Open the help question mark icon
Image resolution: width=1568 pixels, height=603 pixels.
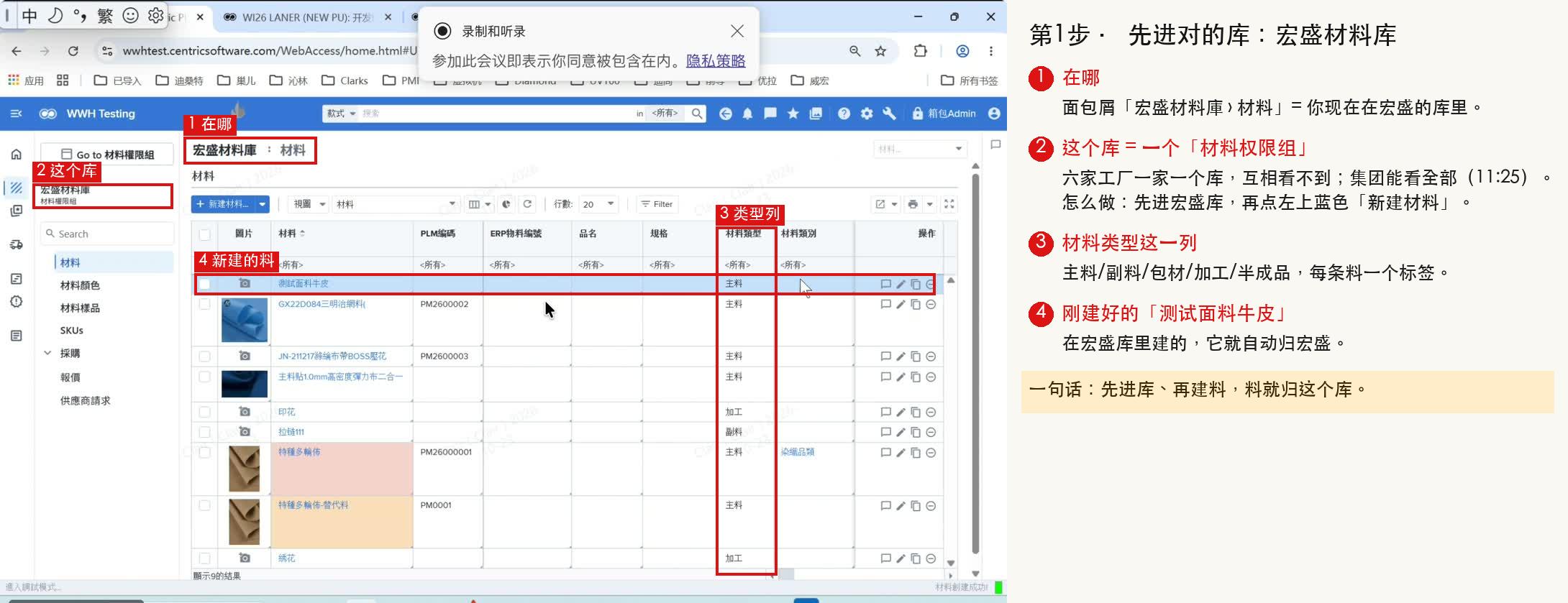pyautogui.click(x=844, y=114)
